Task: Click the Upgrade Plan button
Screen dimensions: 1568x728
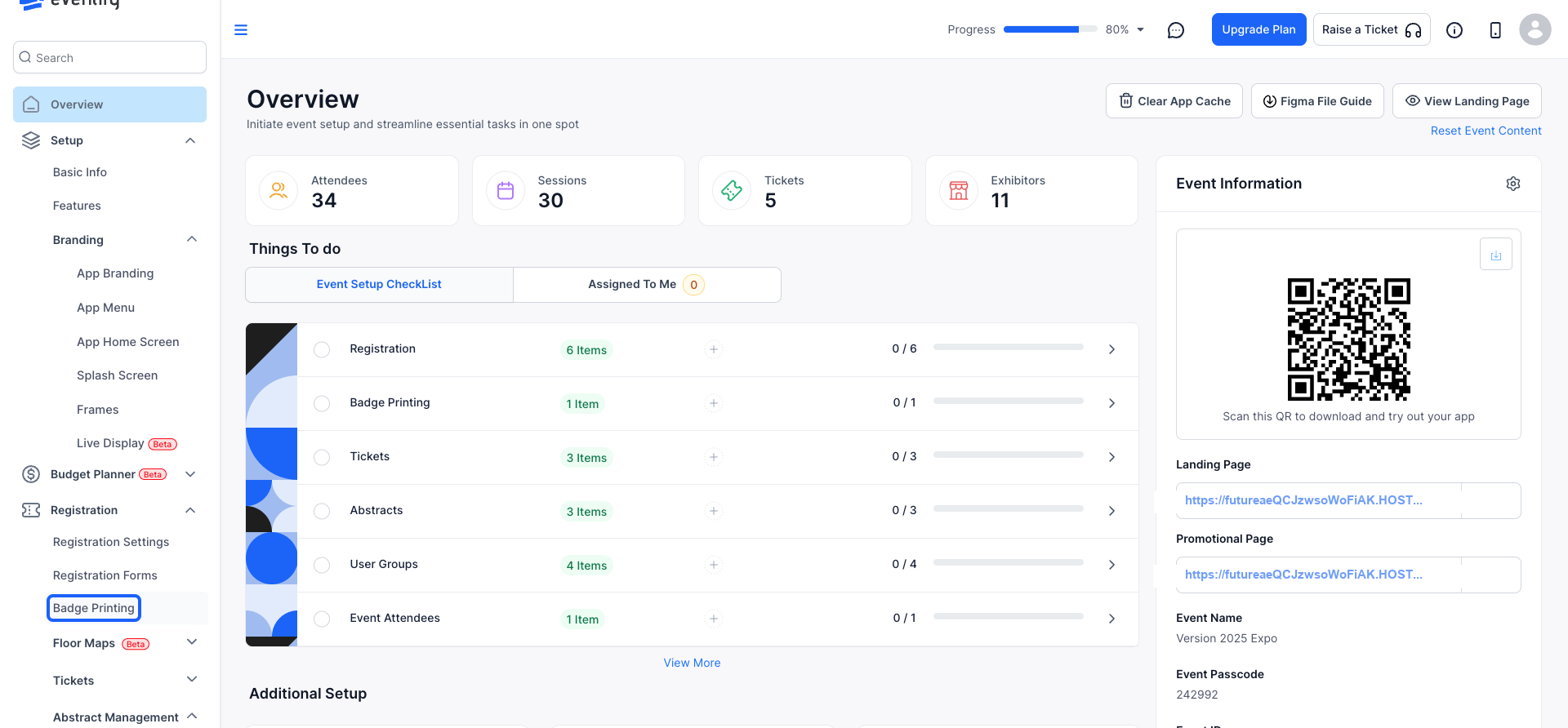Action: pyautogui.click(x=1258, y=29)
